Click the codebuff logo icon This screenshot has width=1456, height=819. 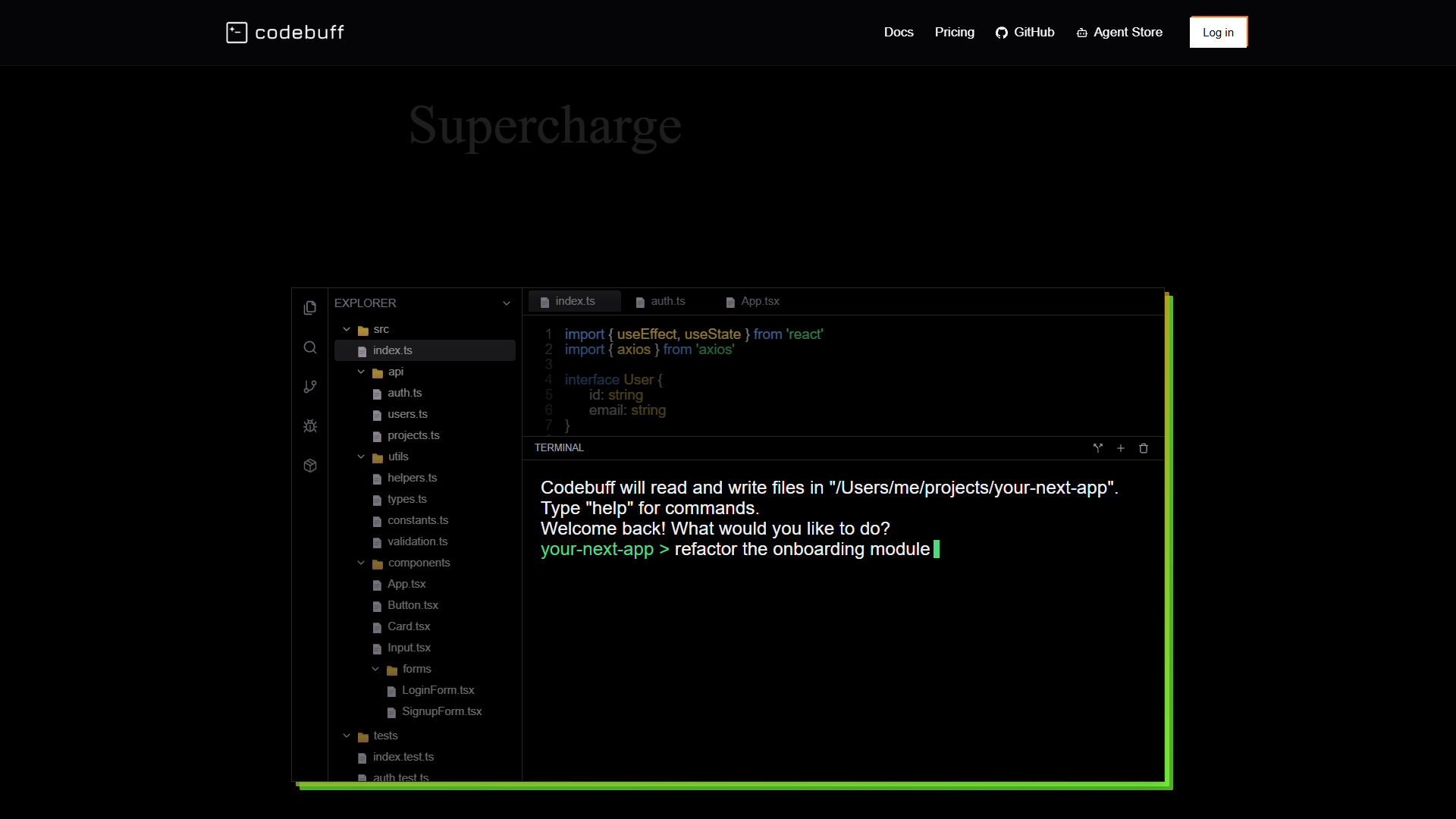(x=237, y=33)
